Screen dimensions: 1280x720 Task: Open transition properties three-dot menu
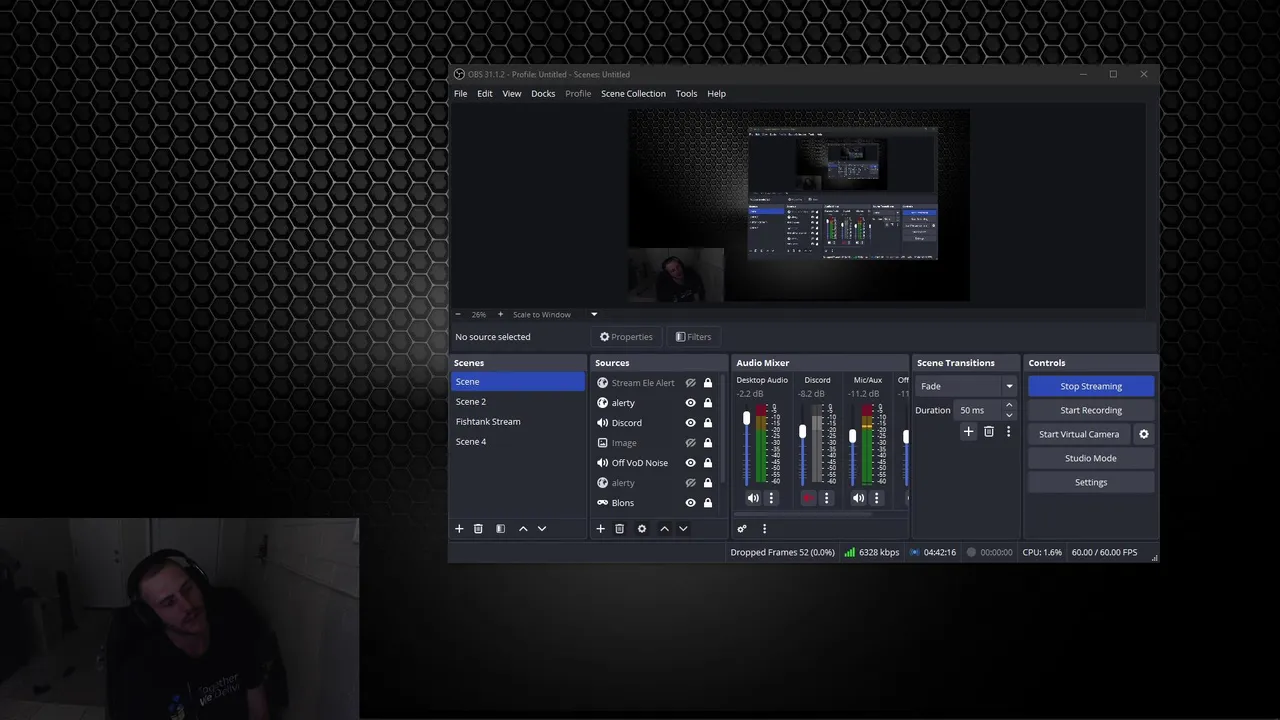(1008, 432)
